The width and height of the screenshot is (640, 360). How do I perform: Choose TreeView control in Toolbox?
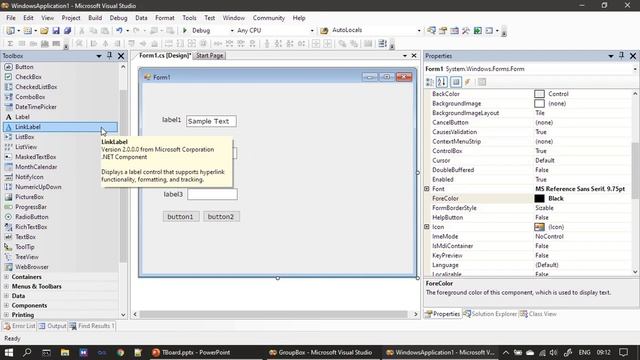[x=60, y=257]
